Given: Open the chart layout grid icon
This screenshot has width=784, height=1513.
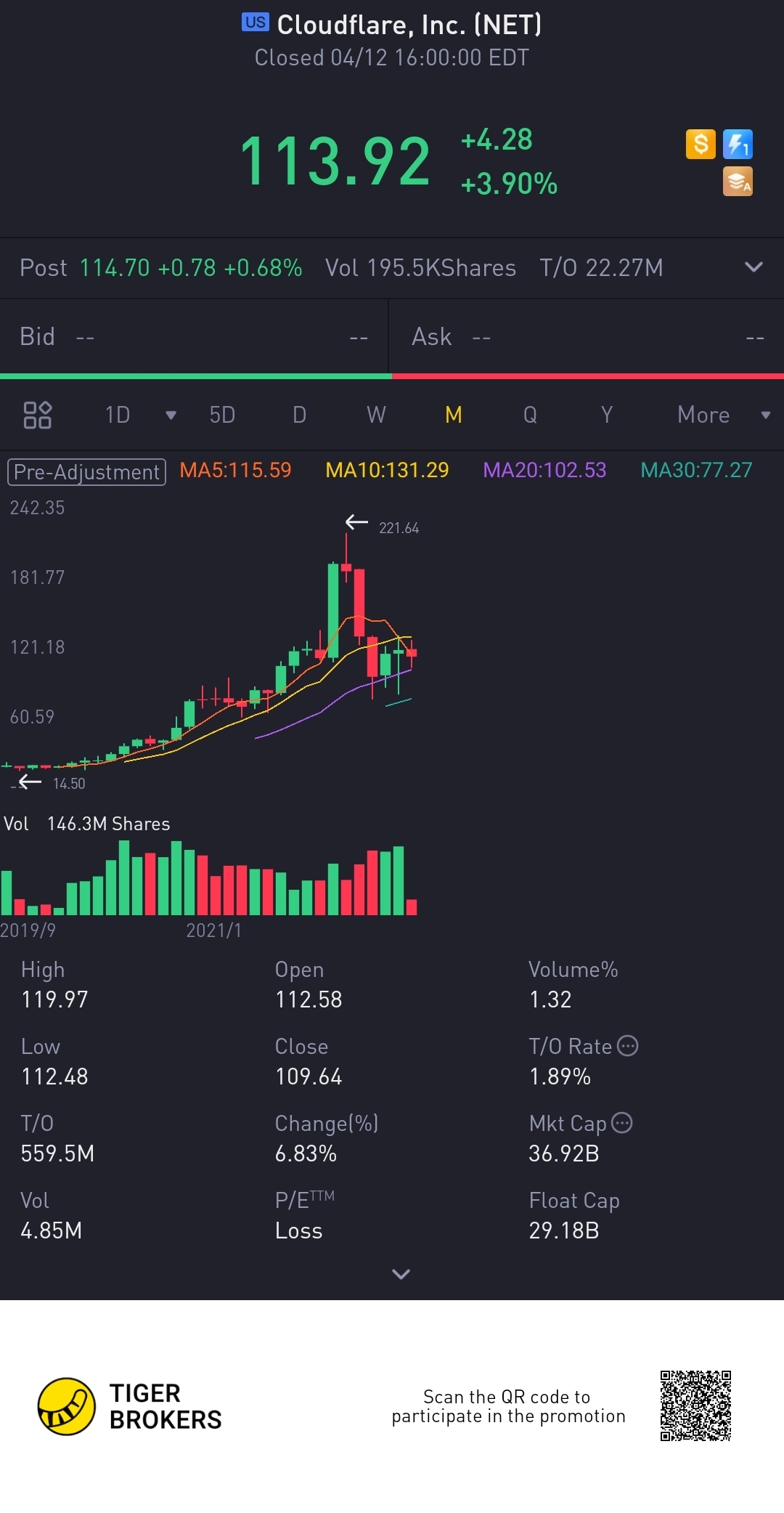Looking at the screenshot, I should coord(37,415).
